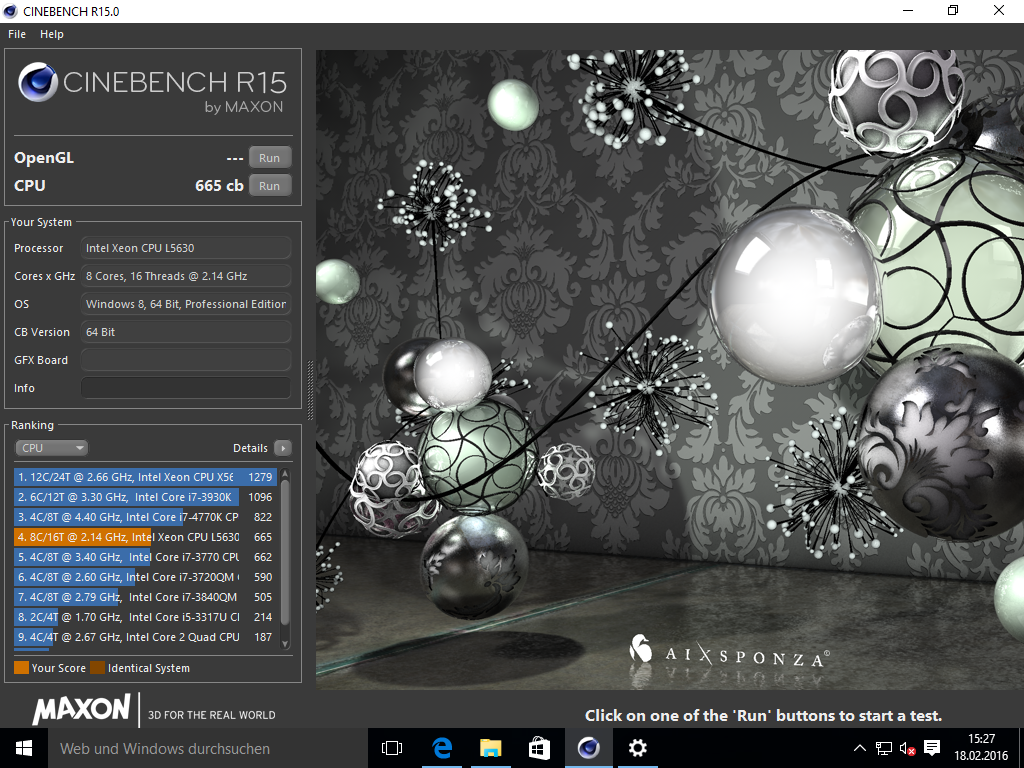Run the CPU benchmark test
1024x768 pixels.
pos(269,185)
